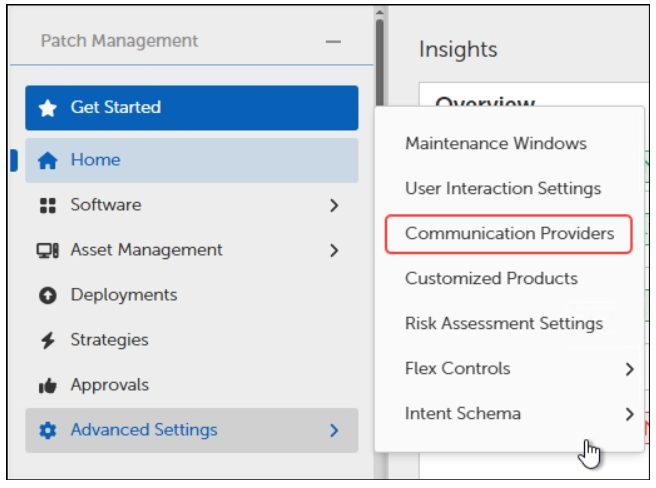Expand the Asset Management chevron

[x=334, y=250]
